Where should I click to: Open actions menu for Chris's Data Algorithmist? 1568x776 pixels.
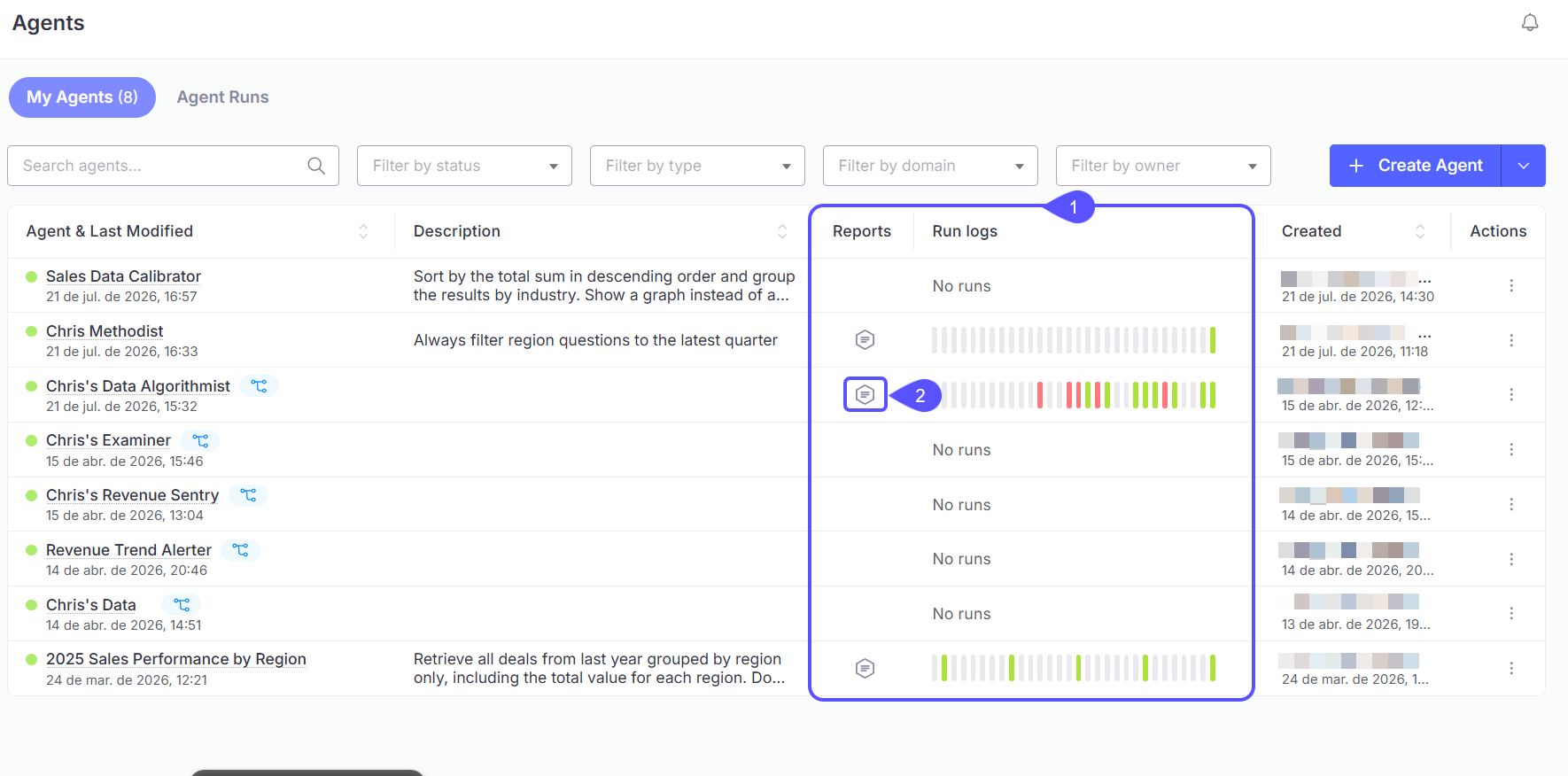pos(1511,394)
